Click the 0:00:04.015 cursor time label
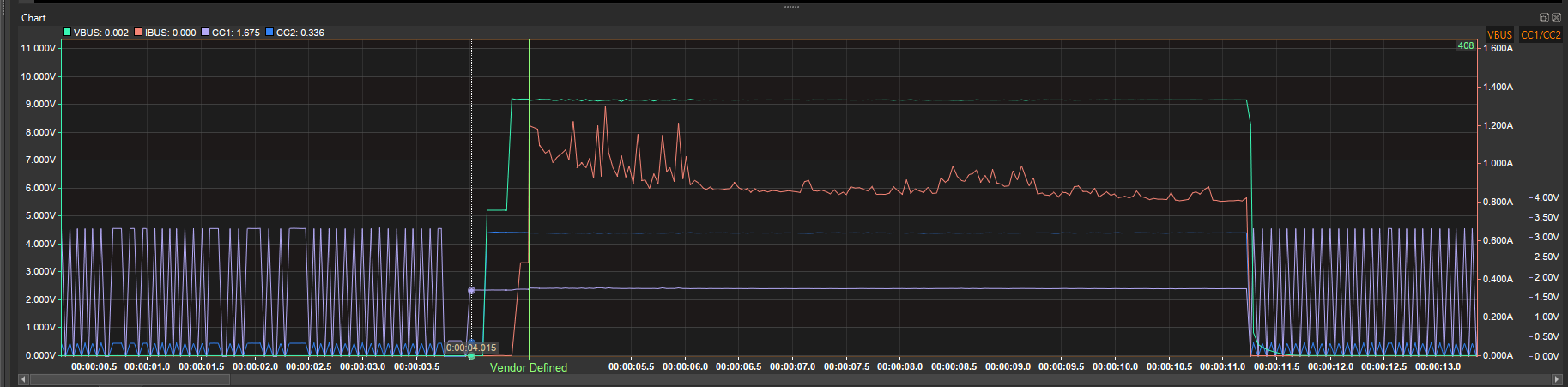 tap(471, 348)
